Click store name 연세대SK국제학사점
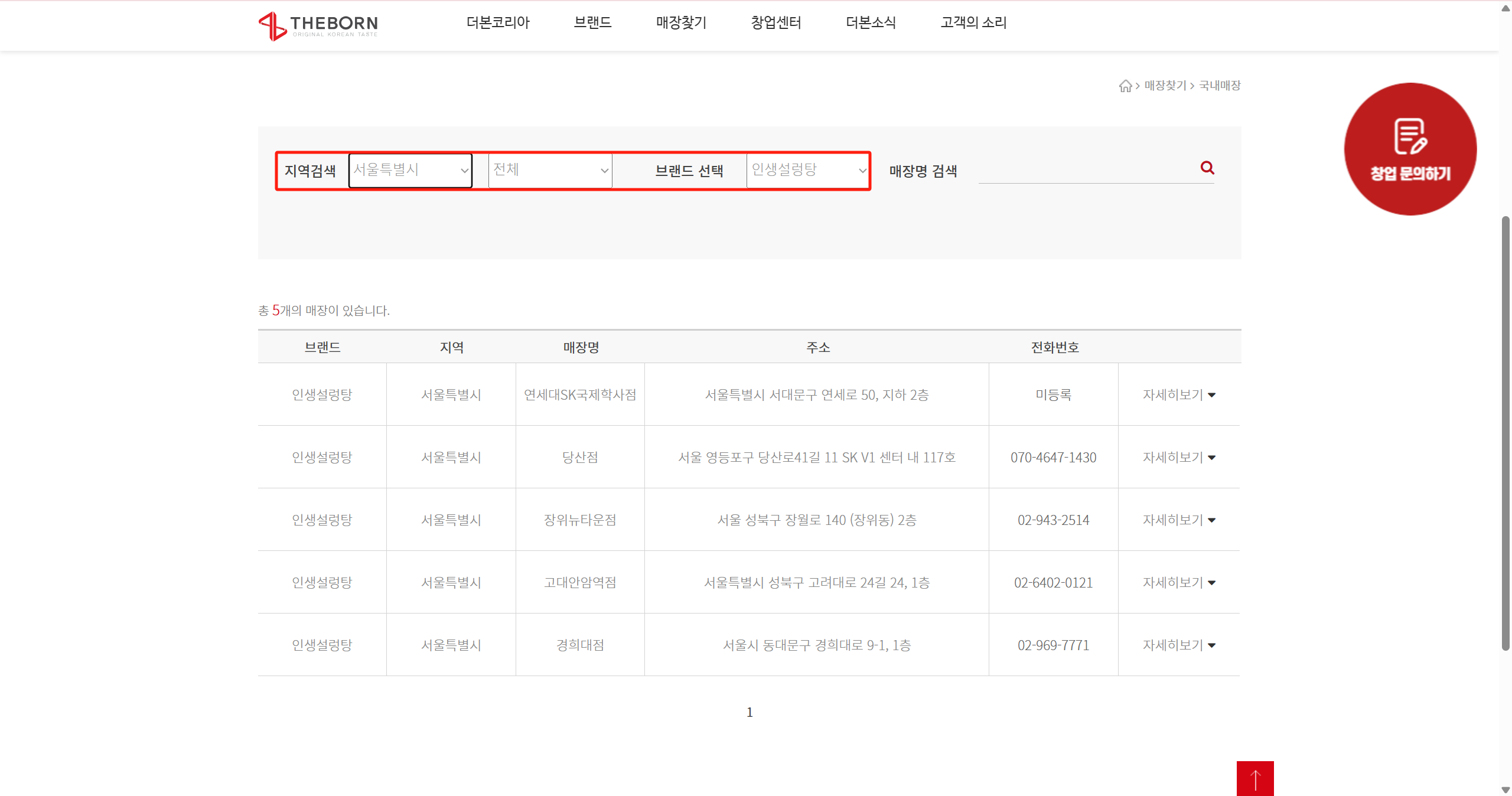This screenshot has width=1512, height=796. 580,394
